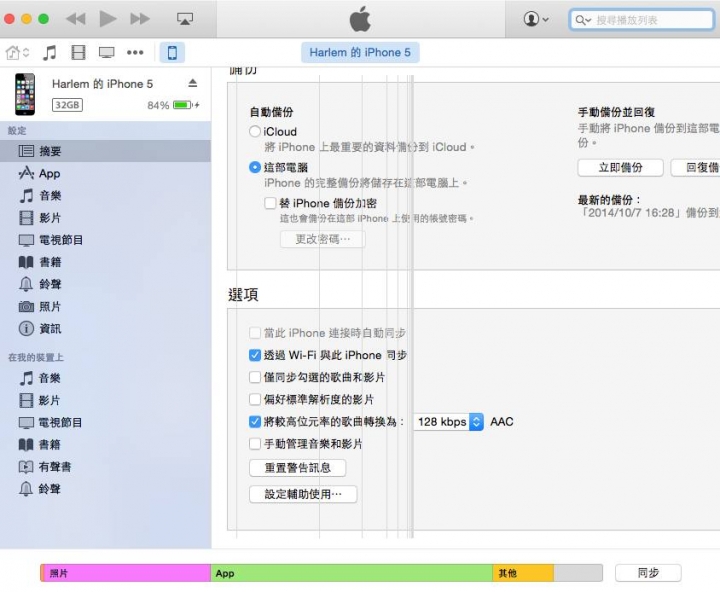This screenshot has height=592, width=720.
Task: Select the iPhone device button
Action: click(x=172, y=52)
